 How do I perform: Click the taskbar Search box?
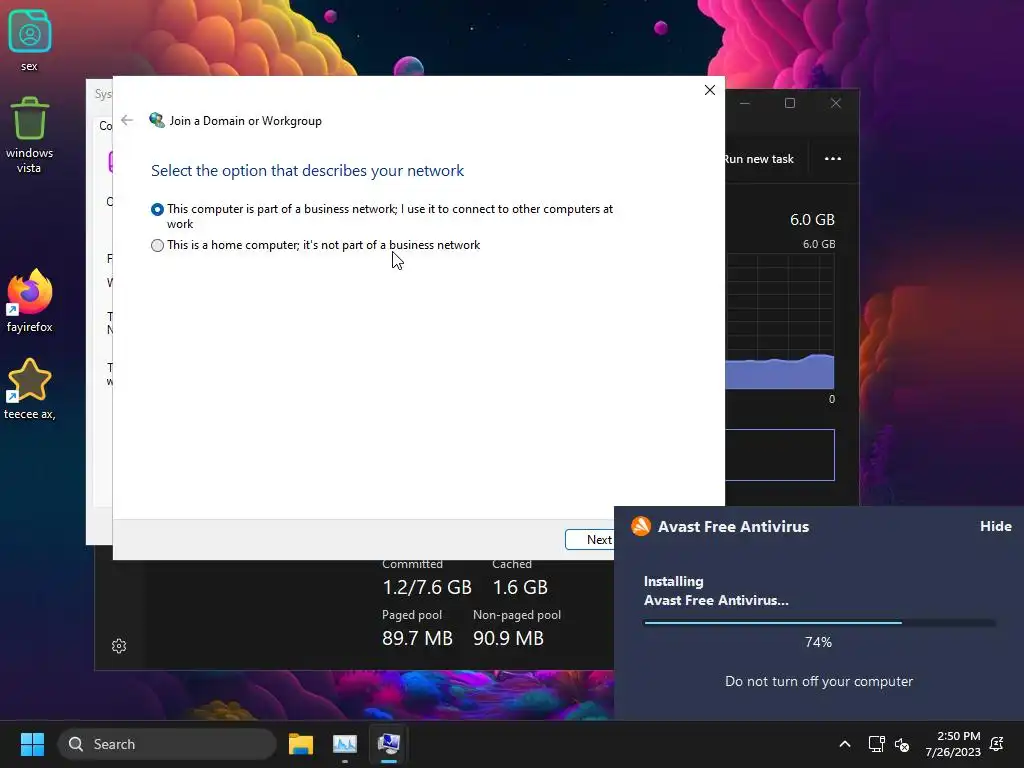pyautogui.click(x=167, y=744)
